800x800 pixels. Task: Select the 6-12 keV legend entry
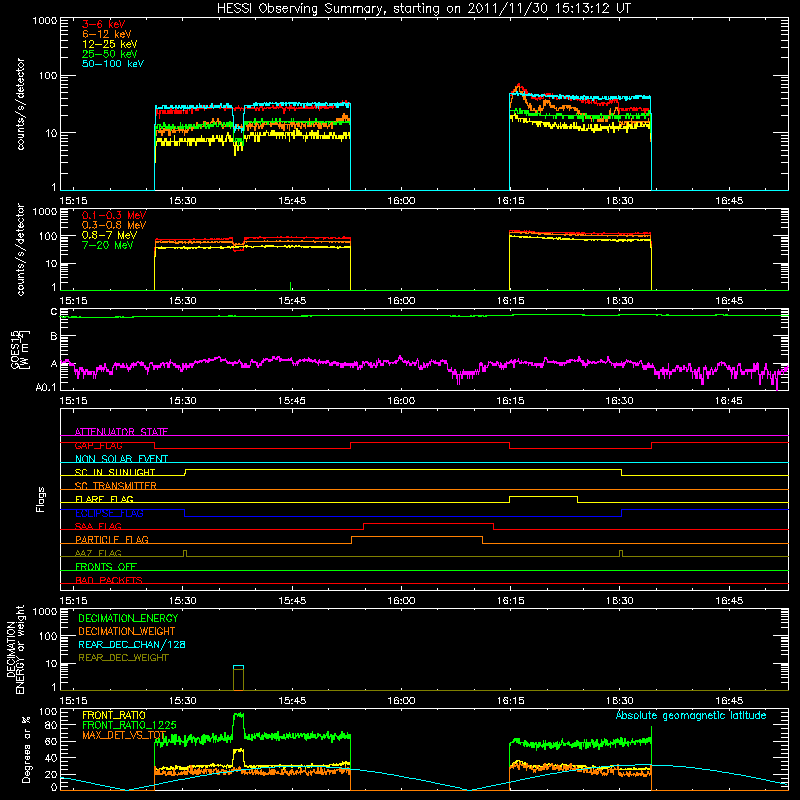pyautogui.click(x=107, y=34)
